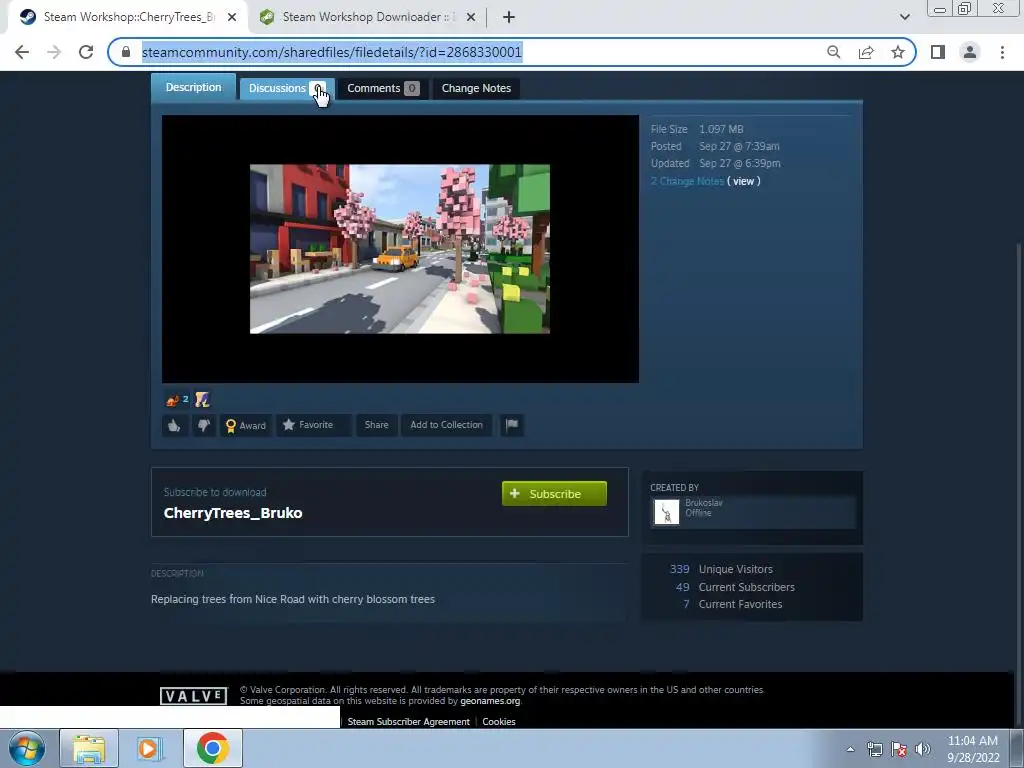1024x768 pixels.
Task: Give an Award to this item
Action: [246, 425]
